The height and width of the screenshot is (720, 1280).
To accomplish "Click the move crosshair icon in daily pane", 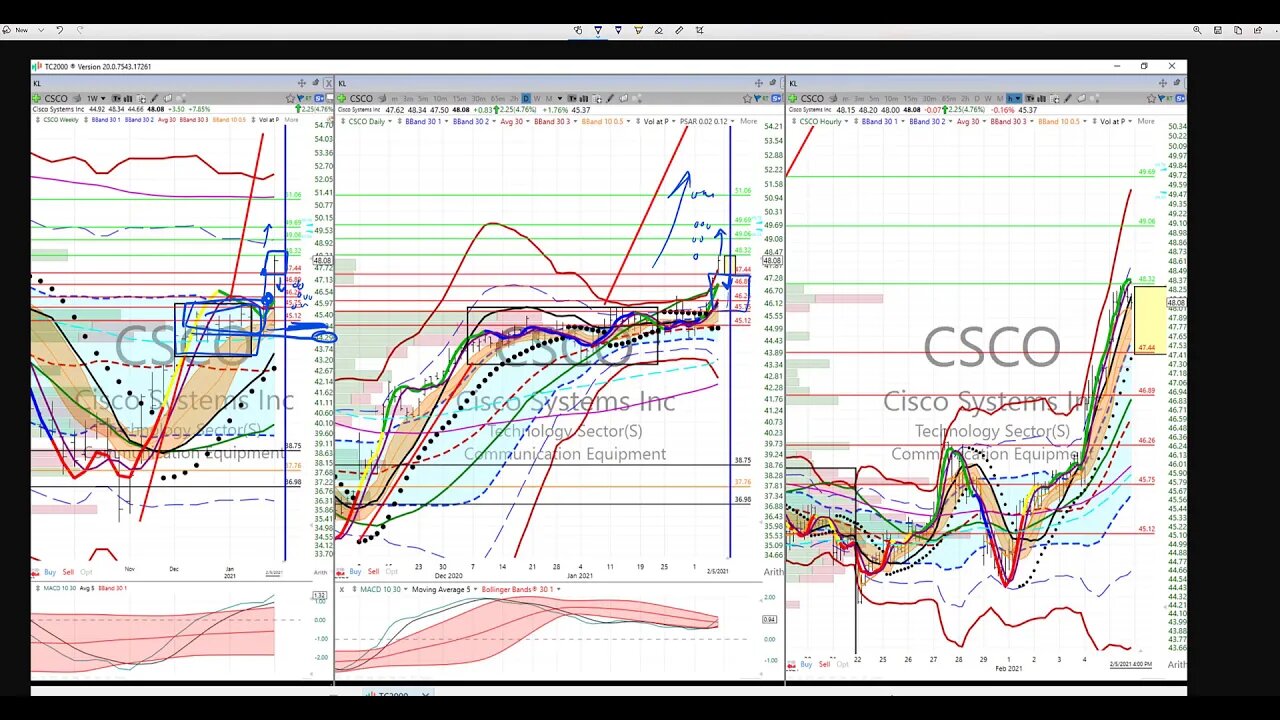I will point(758,83).
